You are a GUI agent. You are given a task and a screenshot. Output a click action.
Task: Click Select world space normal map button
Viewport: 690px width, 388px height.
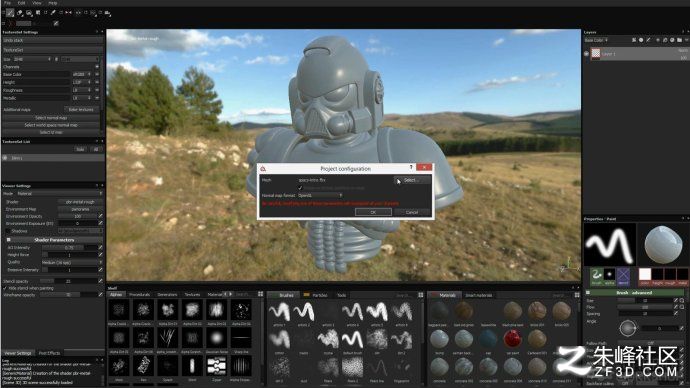click(51, 125)
